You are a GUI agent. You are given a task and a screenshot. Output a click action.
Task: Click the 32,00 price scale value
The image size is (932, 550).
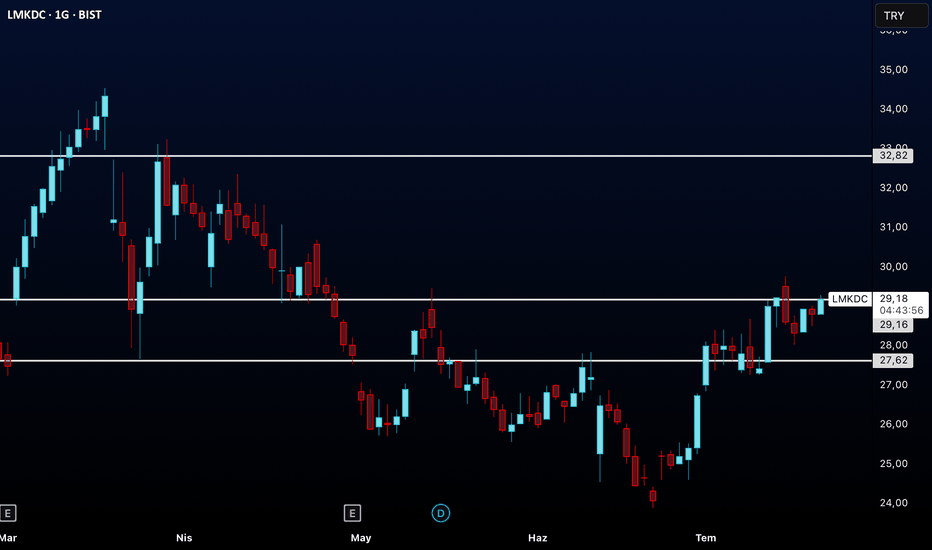893,188
